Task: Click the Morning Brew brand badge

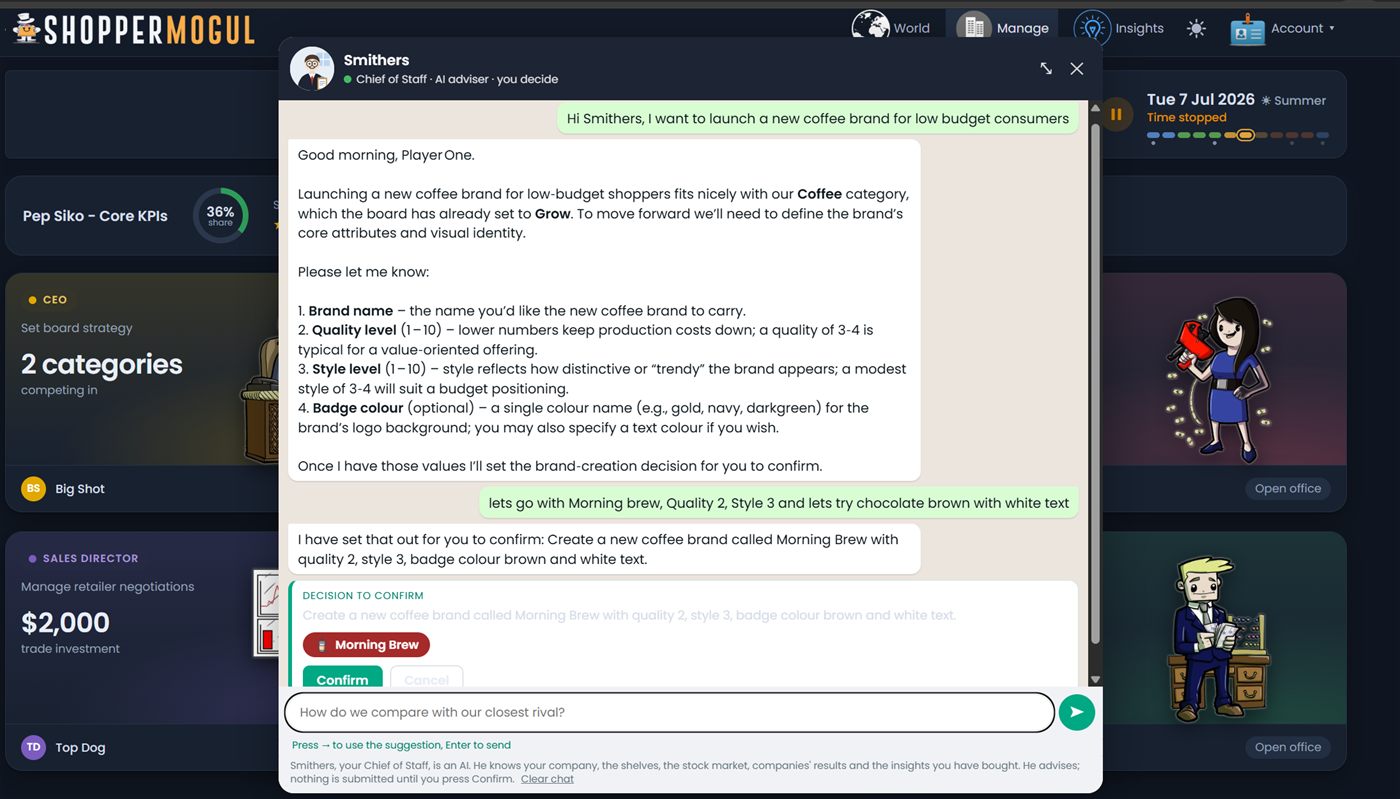Action: coord(366,645)
